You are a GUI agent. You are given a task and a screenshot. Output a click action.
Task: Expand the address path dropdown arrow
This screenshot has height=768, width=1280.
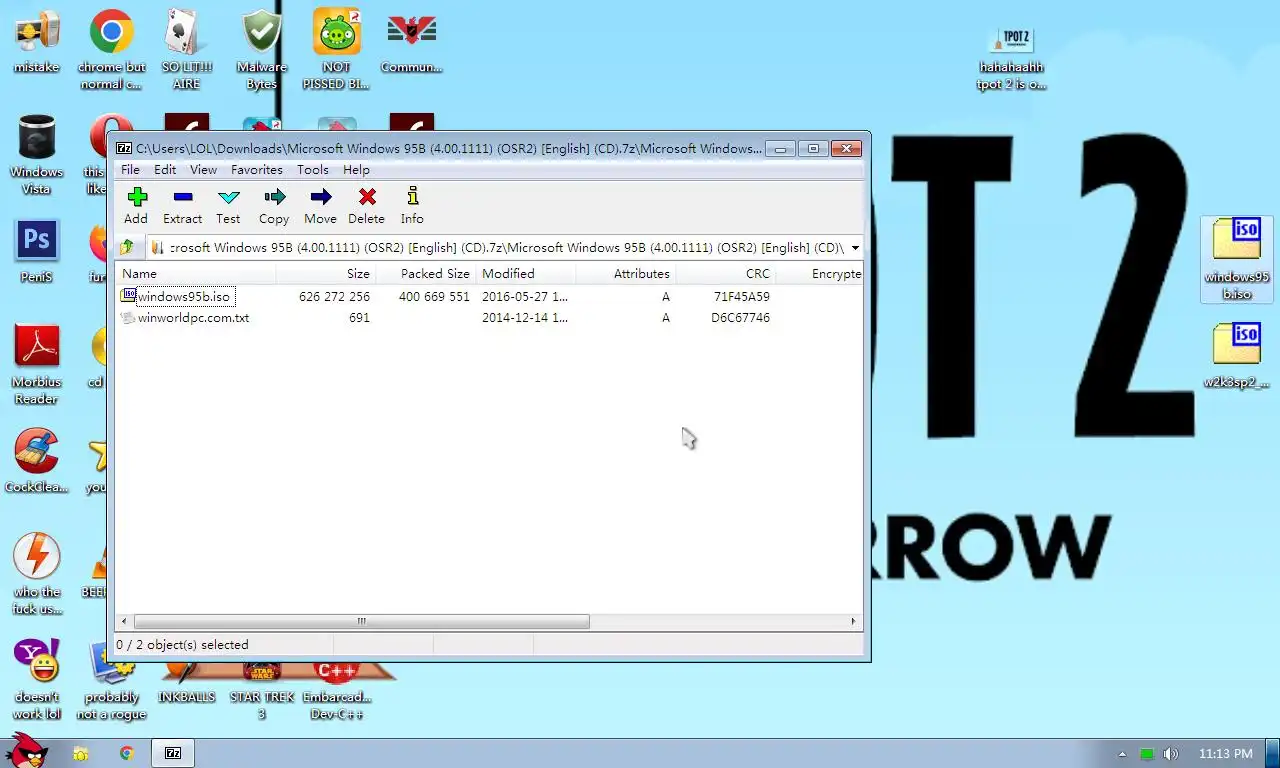coord(855,248)
